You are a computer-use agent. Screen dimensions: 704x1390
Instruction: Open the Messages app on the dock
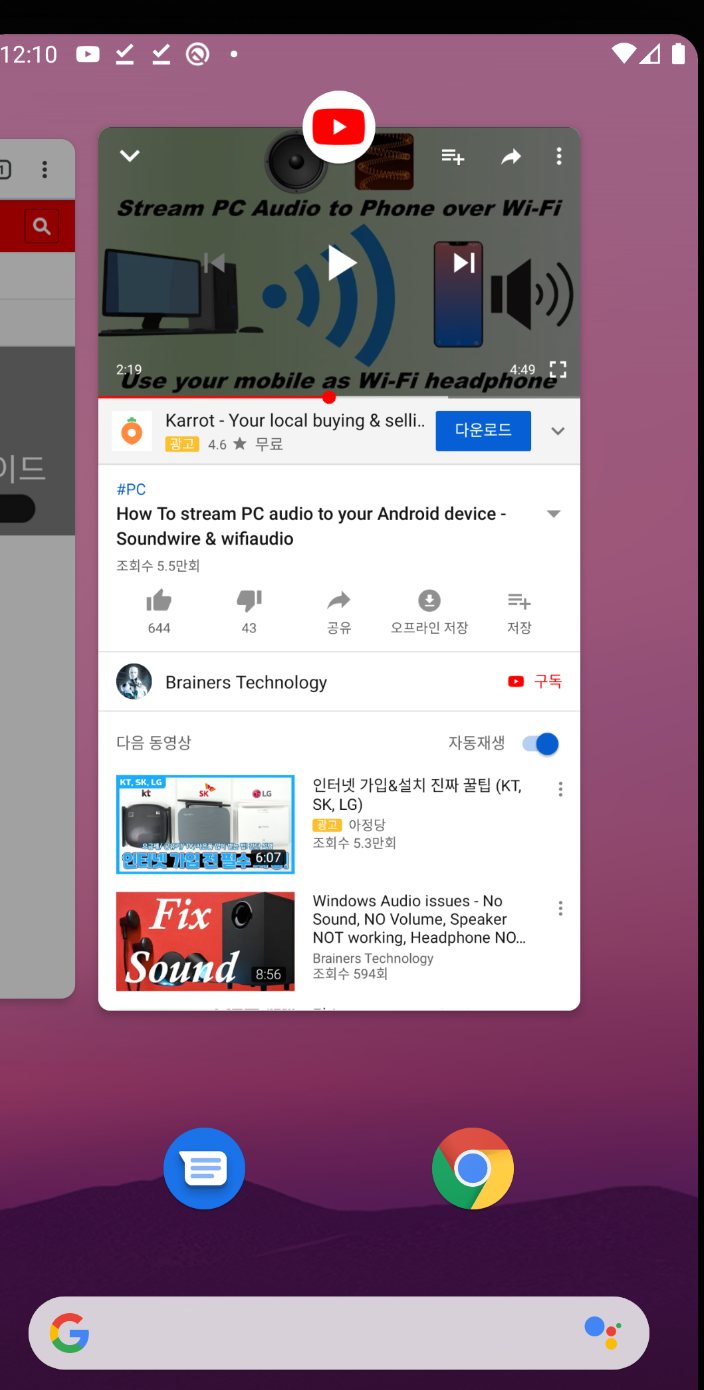click(204, 1168)
